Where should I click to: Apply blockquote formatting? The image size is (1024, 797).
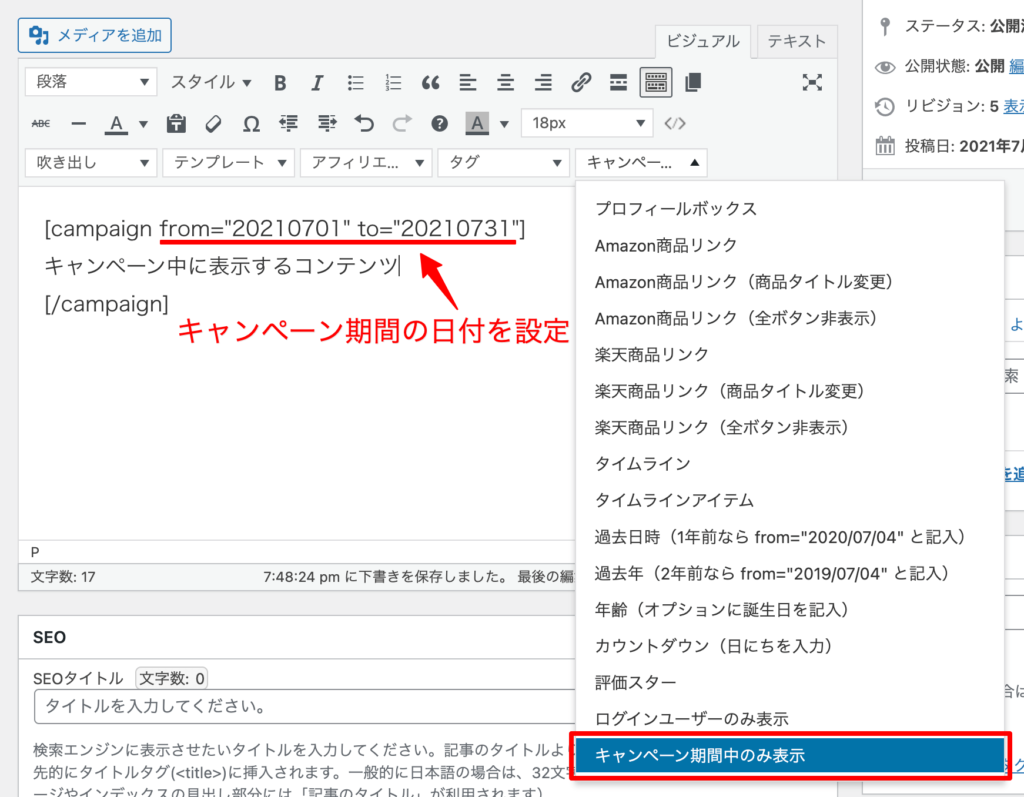coord(430,83)
